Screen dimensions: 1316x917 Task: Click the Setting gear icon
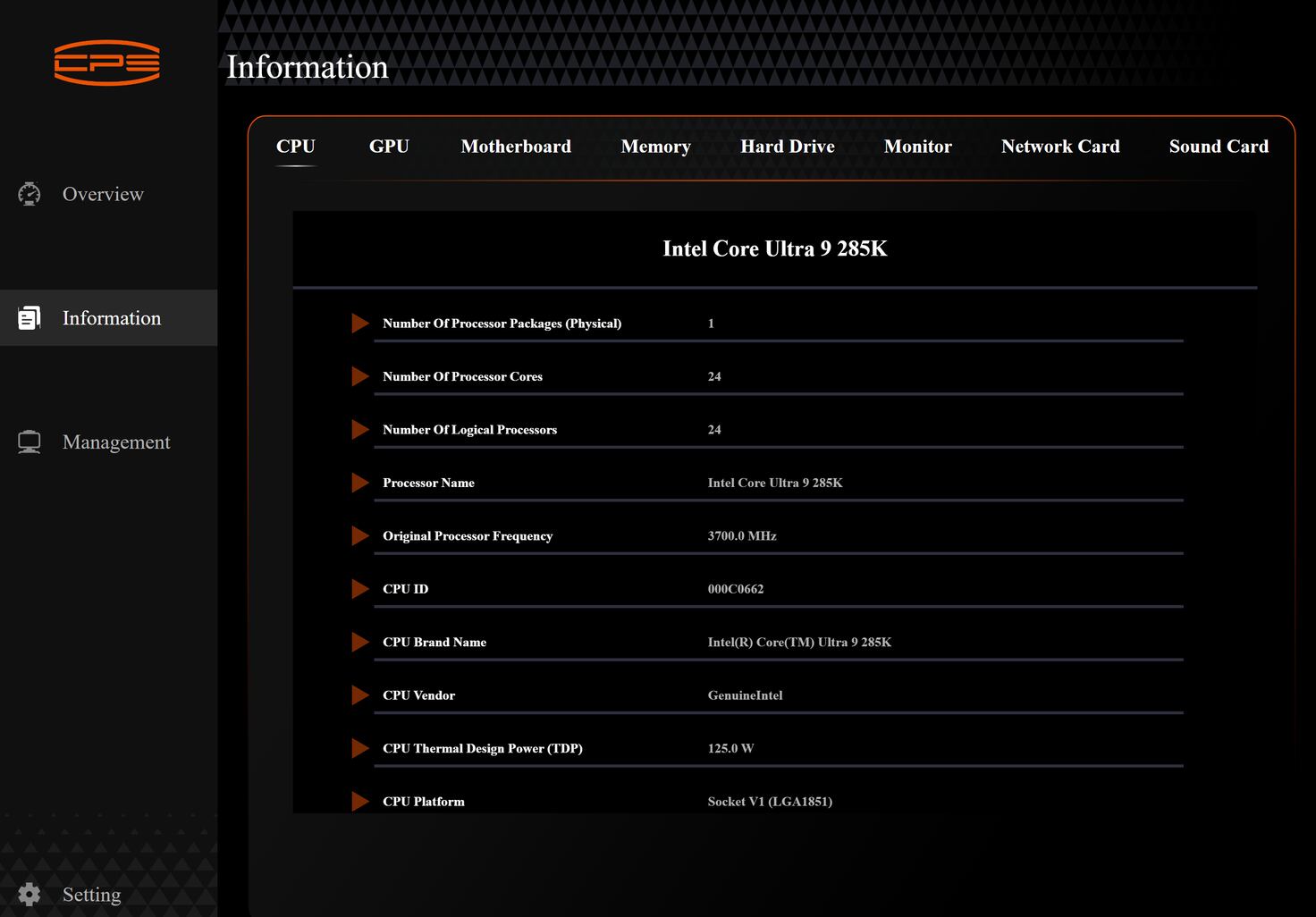30,895
